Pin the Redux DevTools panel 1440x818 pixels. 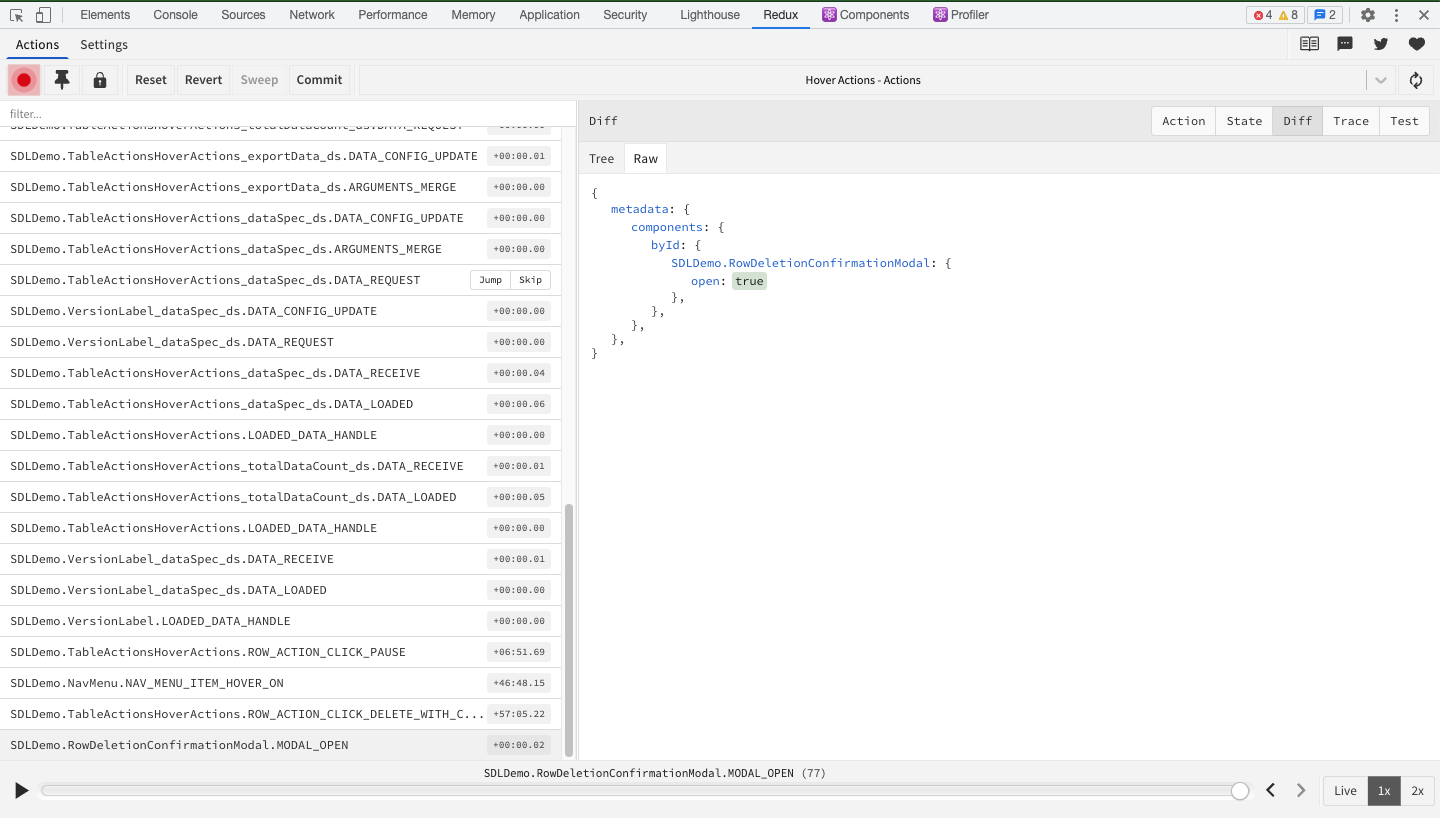[x=61, y=79]
